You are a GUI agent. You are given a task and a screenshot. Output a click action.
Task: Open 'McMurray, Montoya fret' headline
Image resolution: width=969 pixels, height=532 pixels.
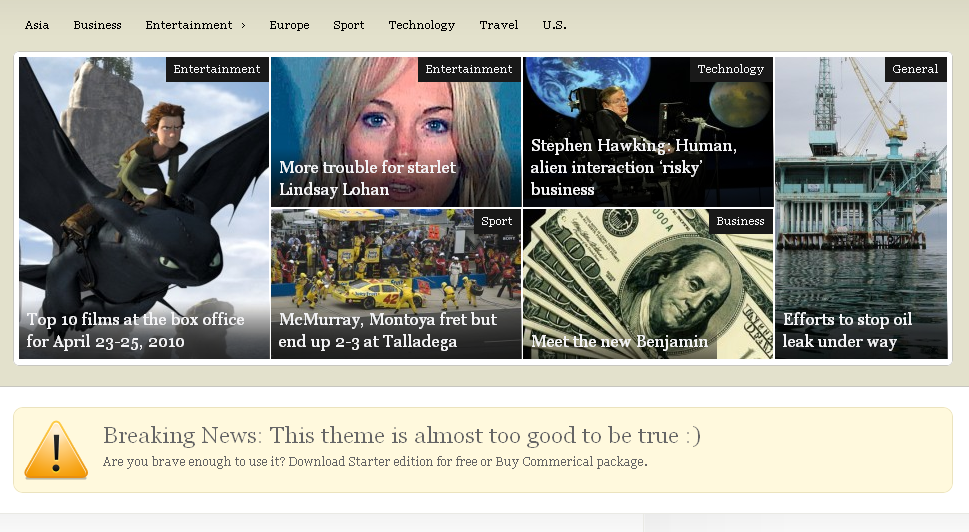coord(387,331)
